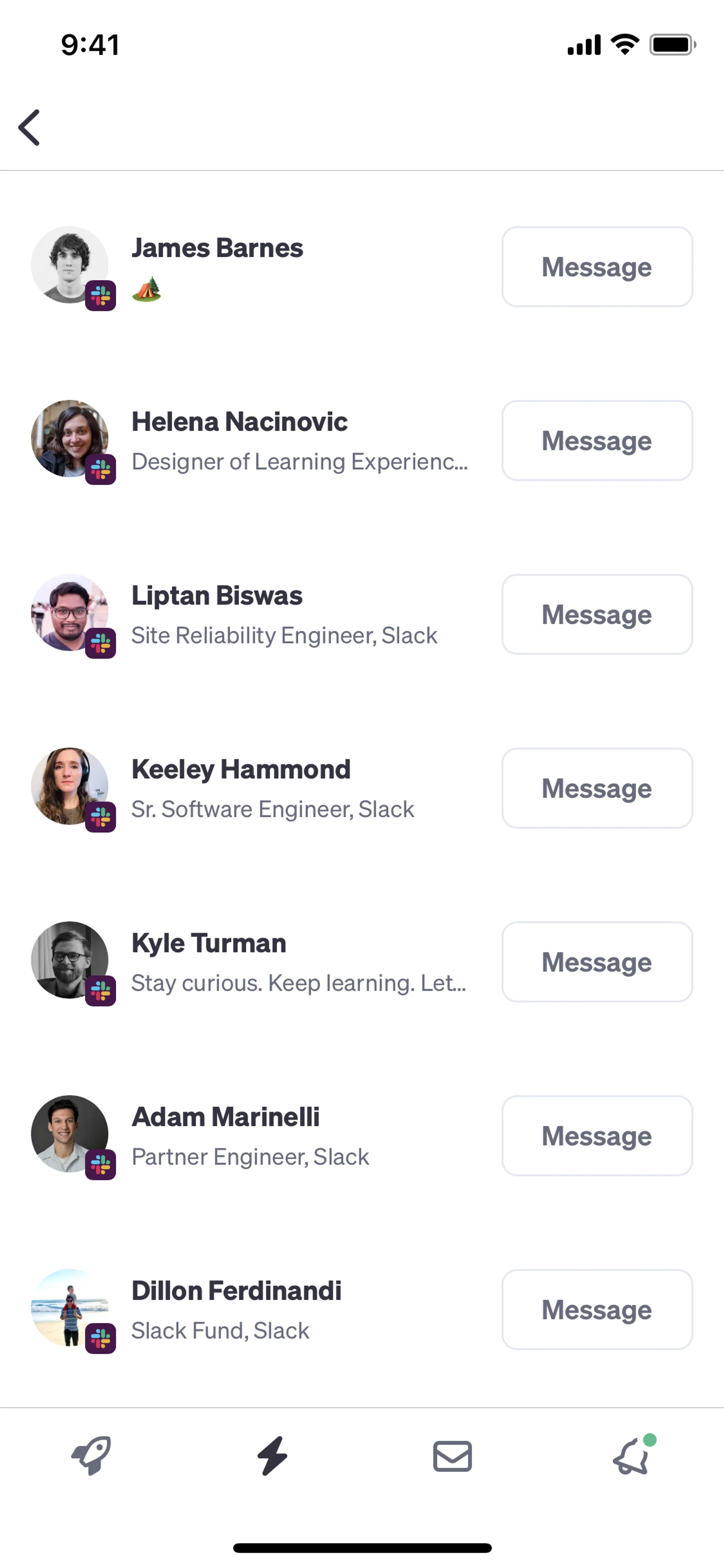724x1568 pixels.
Task: Message Helena Nacinovic
Action: tap(597, 441)
